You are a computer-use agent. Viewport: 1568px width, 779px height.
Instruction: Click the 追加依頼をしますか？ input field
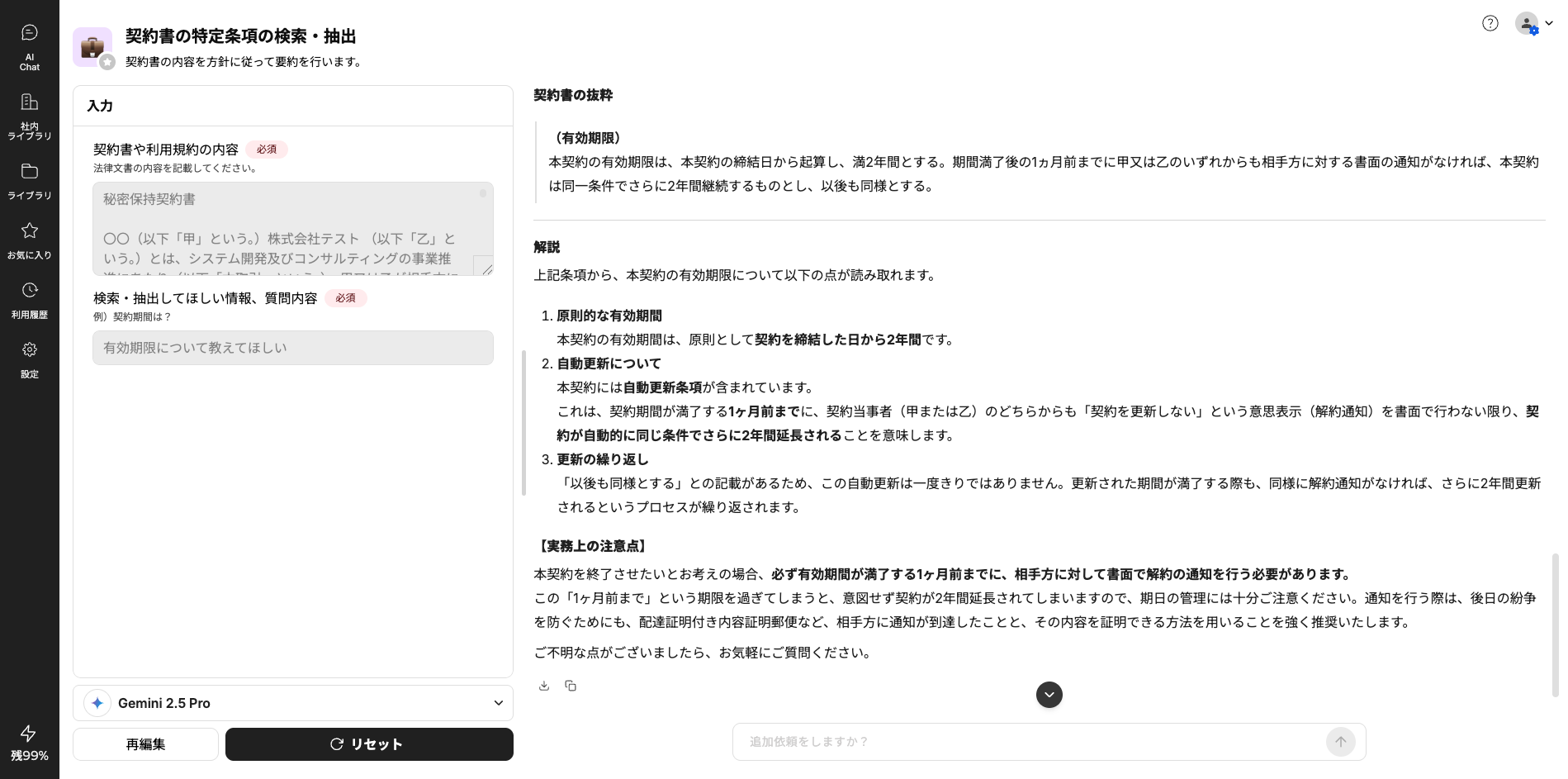pos(1032,742)
